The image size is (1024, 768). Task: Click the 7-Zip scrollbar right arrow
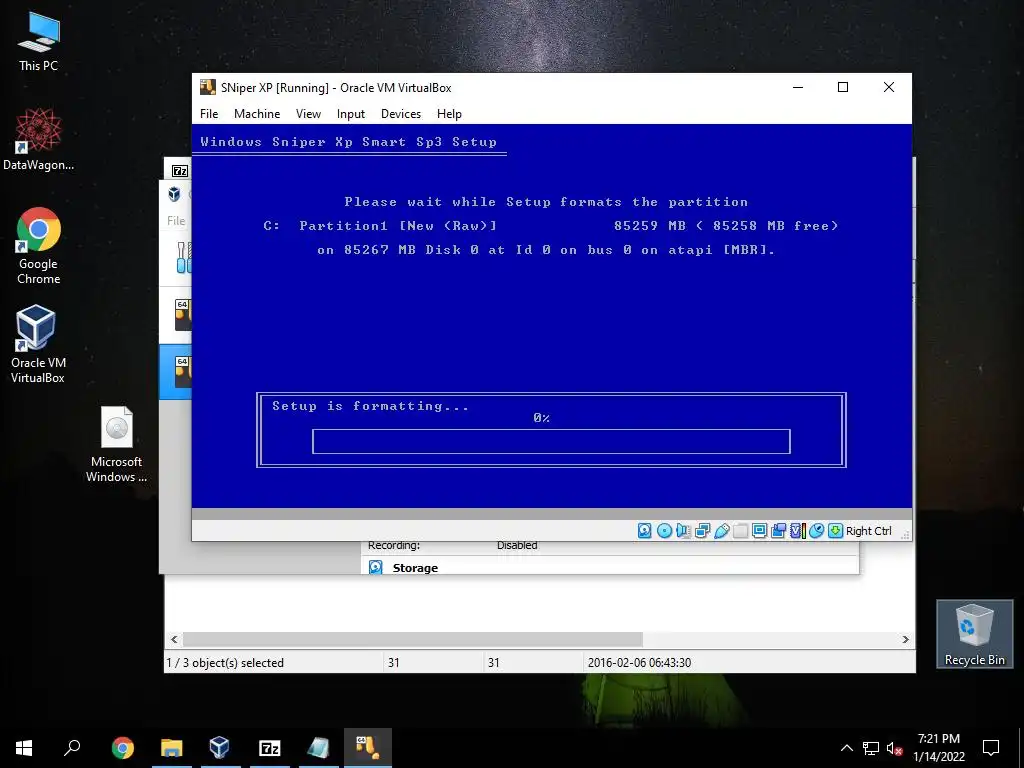tap(906, 639)
